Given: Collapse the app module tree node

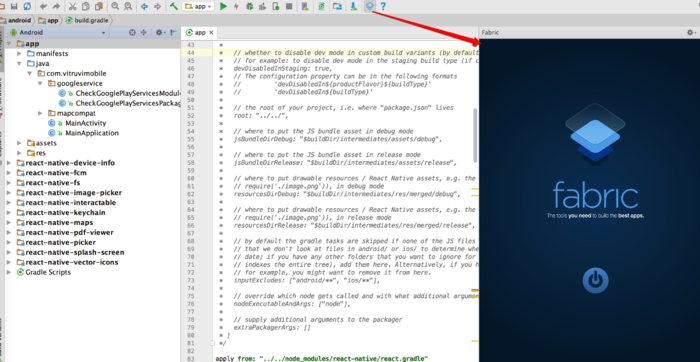Looking at the screenshot, I should (9, 44).
